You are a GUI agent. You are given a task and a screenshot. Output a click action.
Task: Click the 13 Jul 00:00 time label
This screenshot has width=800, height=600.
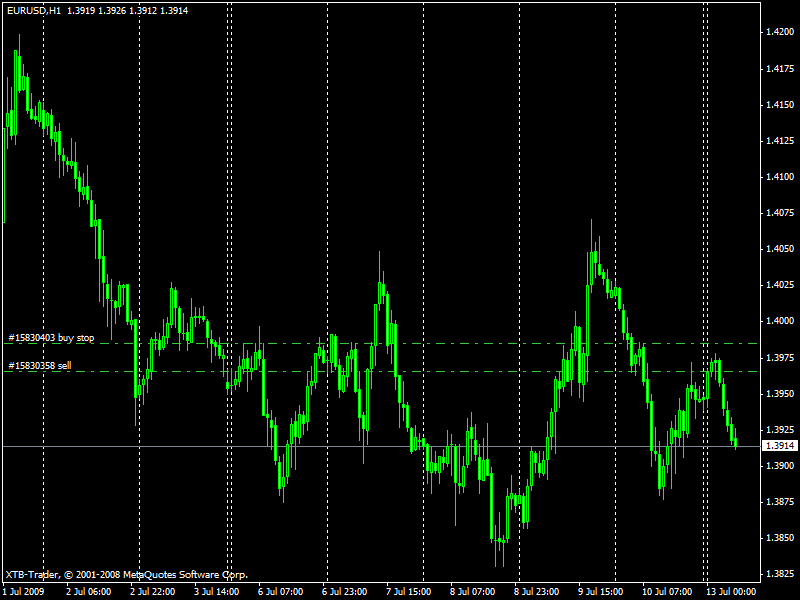pos(731,592)
